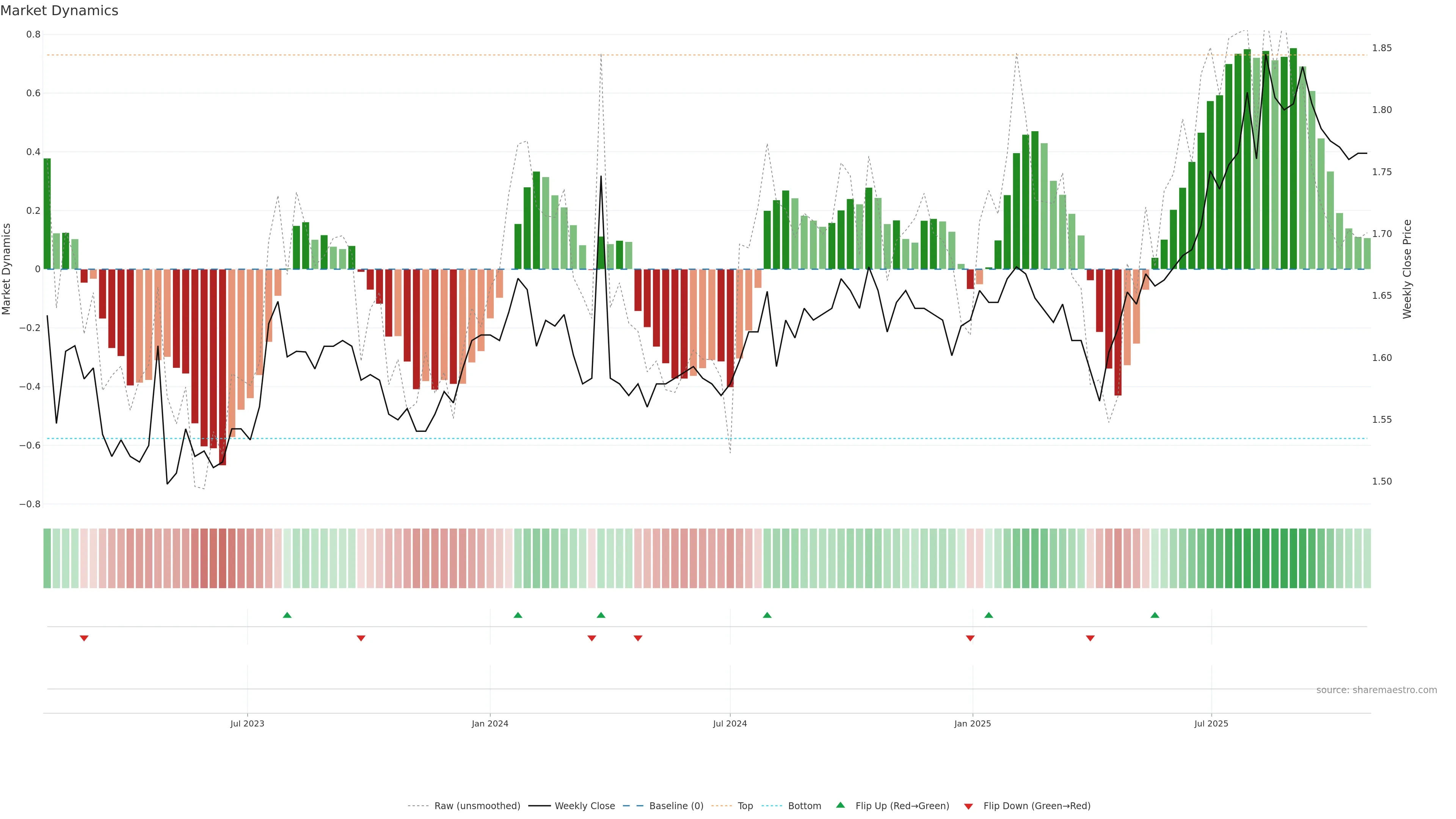This screenshot has height=819, width=1456.
Task: Toggle the Bottom legend entry
Action: coord(804,806)
